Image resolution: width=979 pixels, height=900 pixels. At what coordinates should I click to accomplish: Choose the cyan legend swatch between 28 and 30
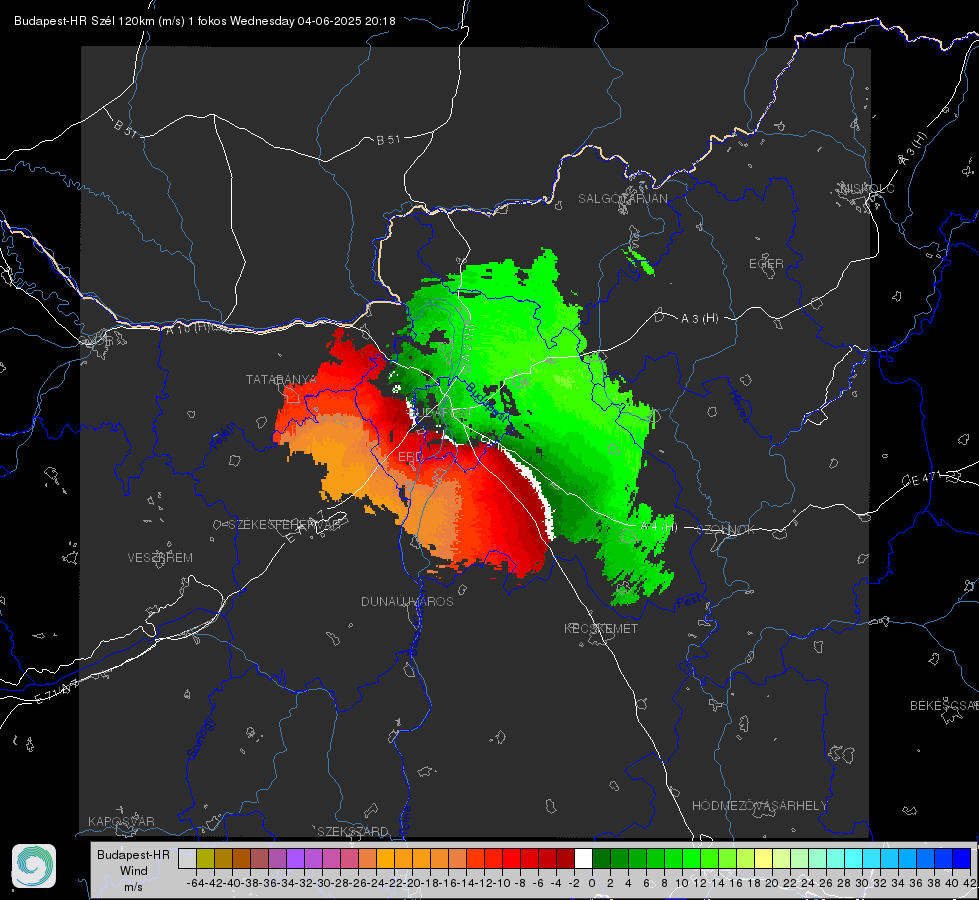(854, 858)
